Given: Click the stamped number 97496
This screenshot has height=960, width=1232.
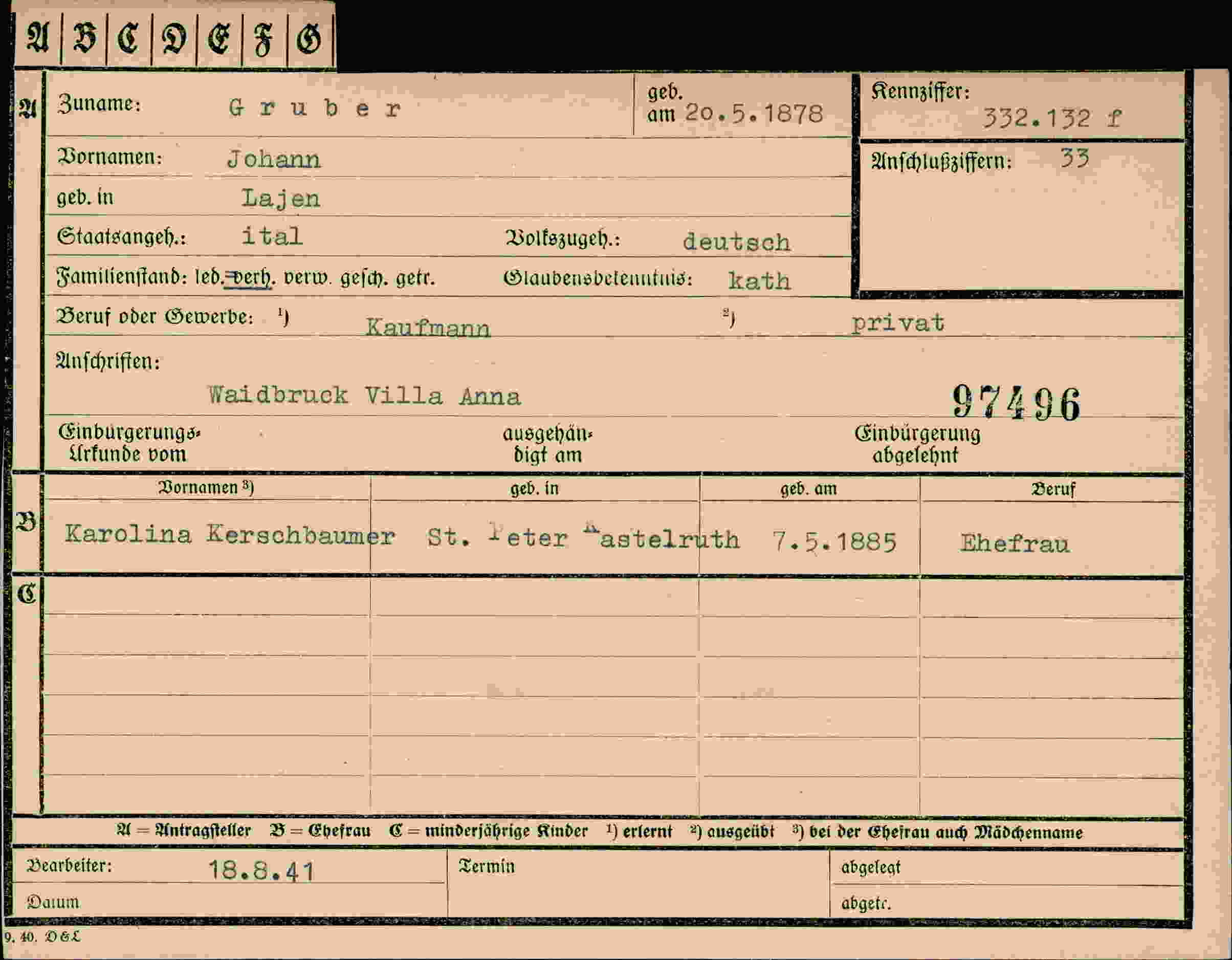Looking at the screenshot, I should coord(1016,403).
